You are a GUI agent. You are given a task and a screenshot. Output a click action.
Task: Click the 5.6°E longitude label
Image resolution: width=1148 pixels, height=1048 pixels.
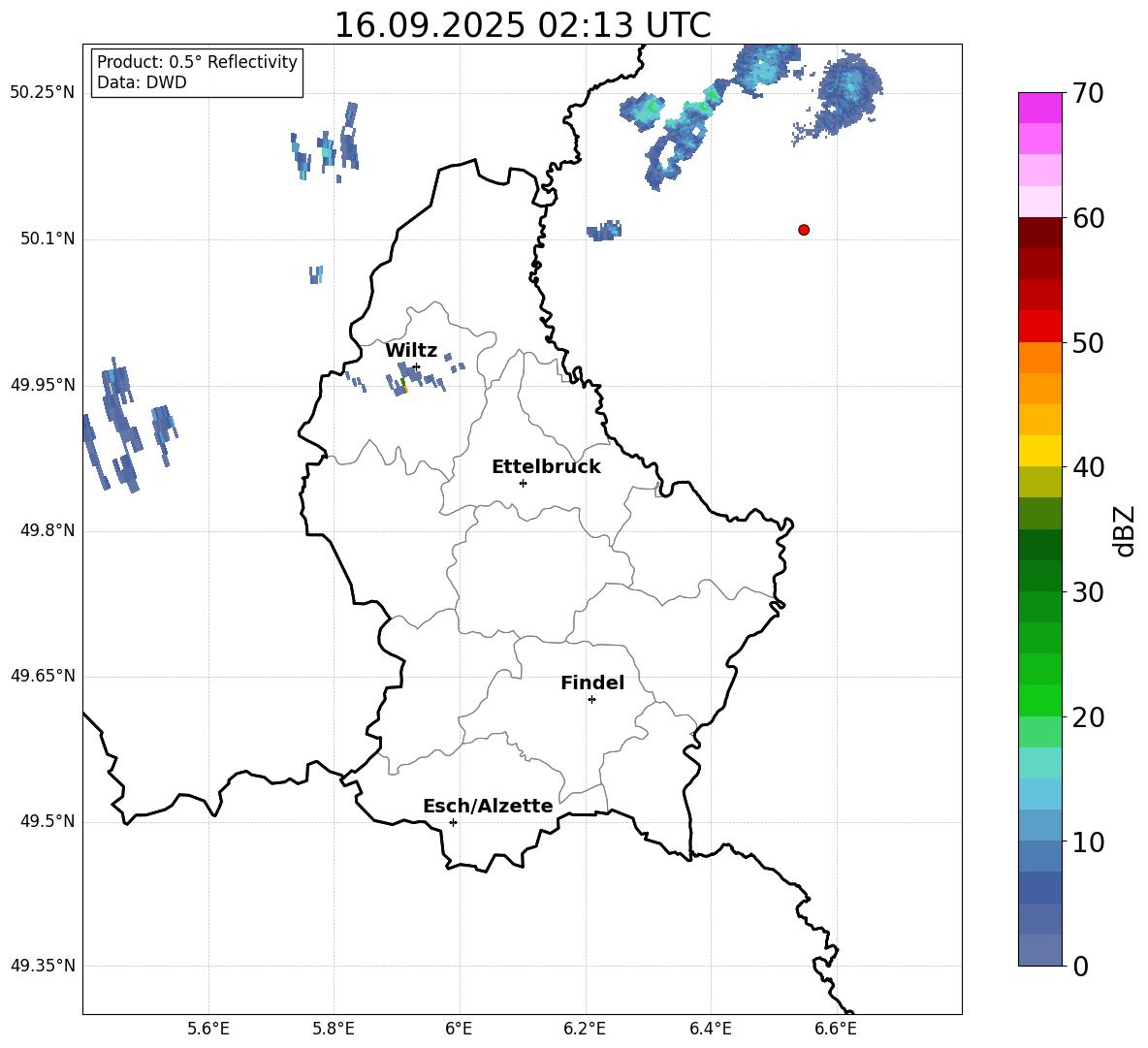[x=208, y=1029]
